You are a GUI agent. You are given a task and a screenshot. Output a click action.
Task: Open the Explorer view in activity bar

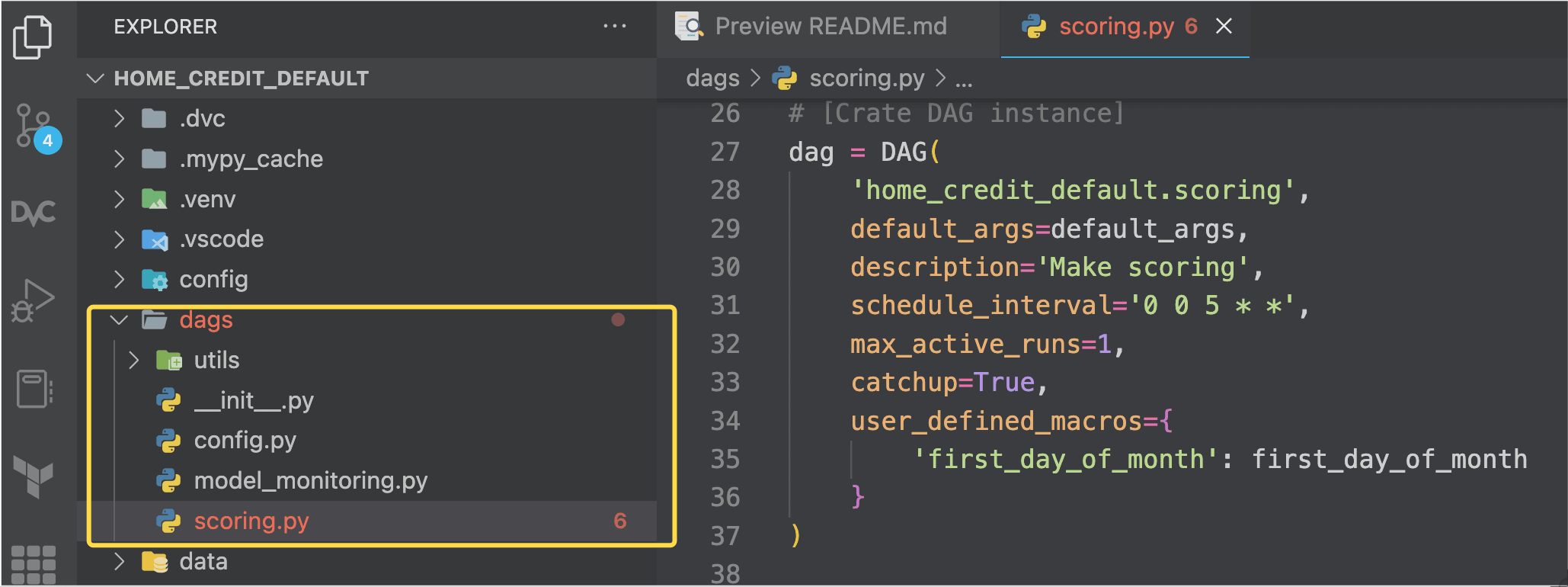33,37
